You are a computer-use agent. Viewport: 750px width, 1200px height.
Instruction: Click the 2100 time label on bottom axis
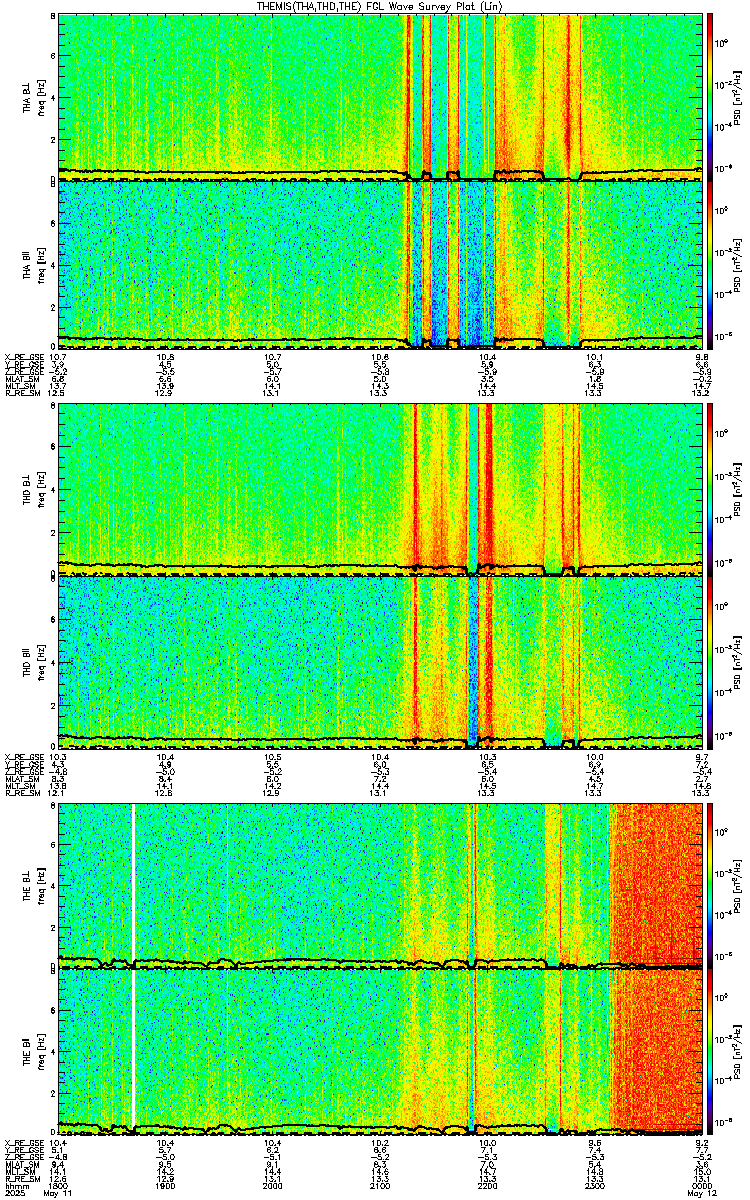click(x=381, y=1186)
